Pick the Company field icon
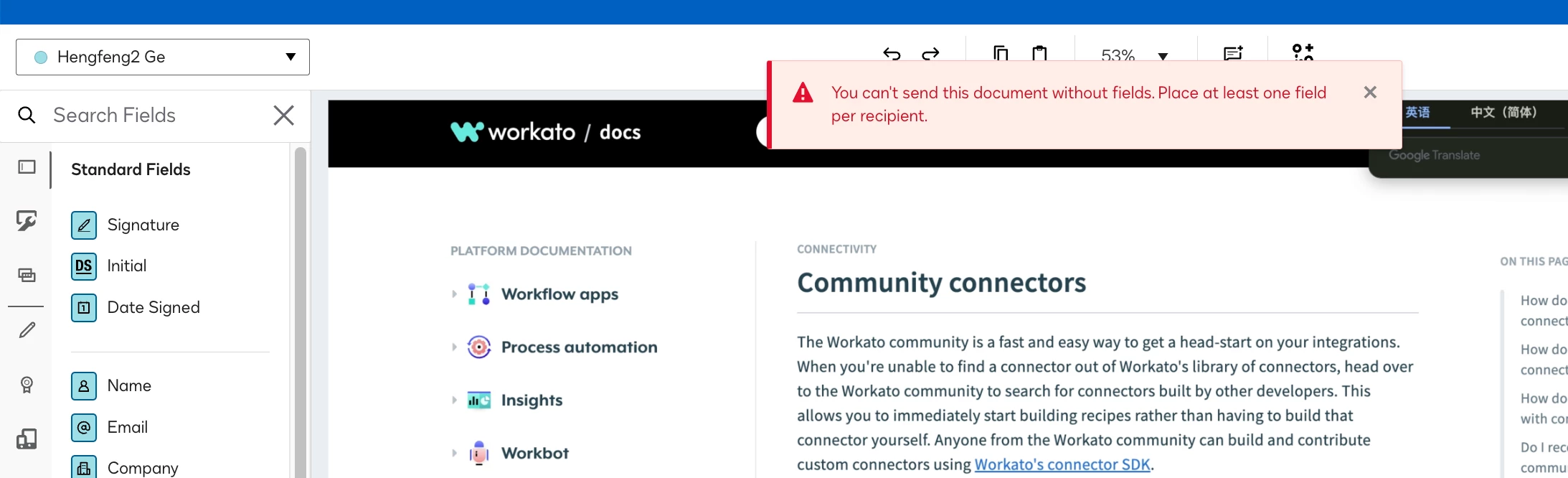The width and height of the screenshot is (1568, 478). (x=84, y=467)
